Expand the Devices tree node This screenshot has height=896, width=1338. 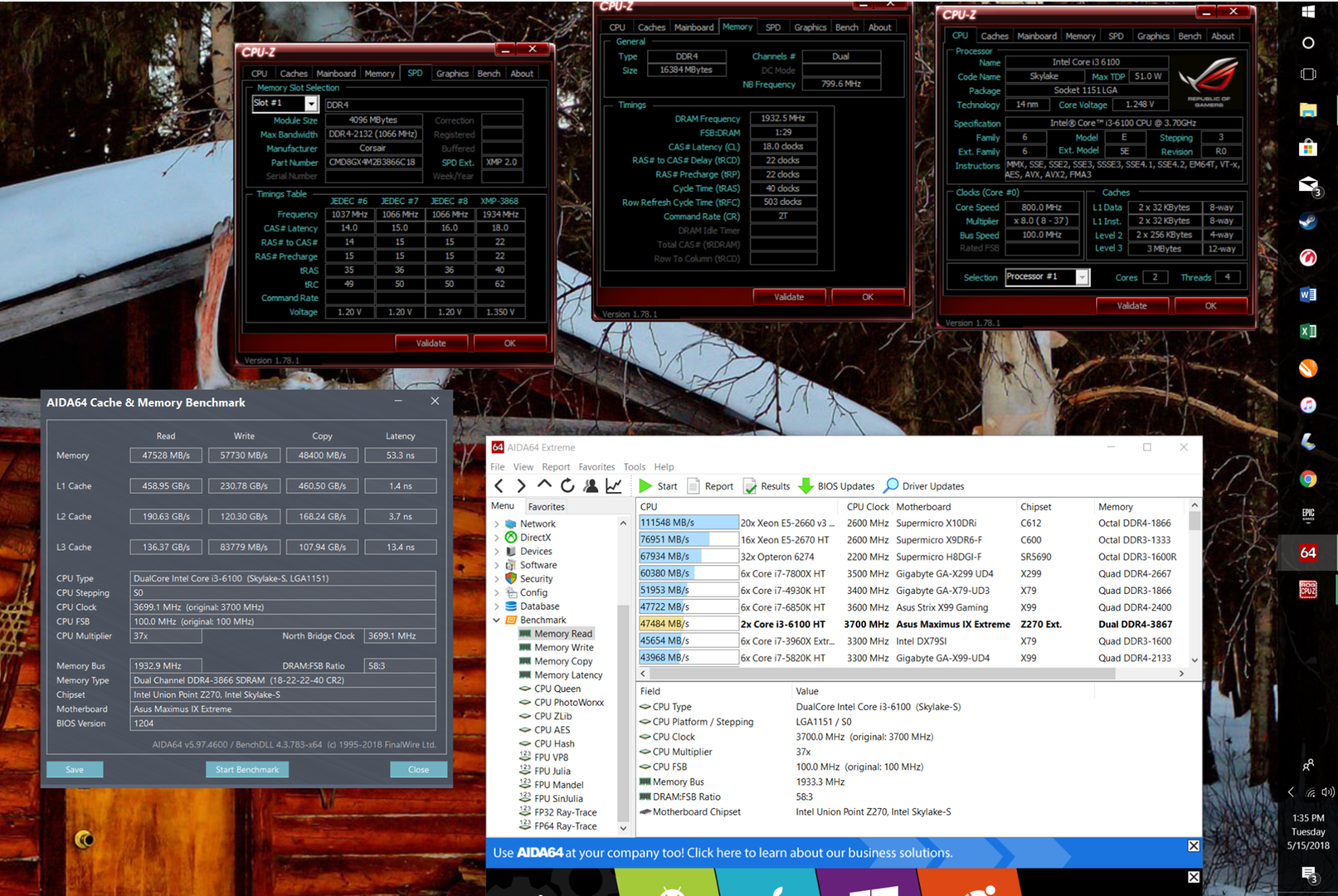click(x=497, y=552)
